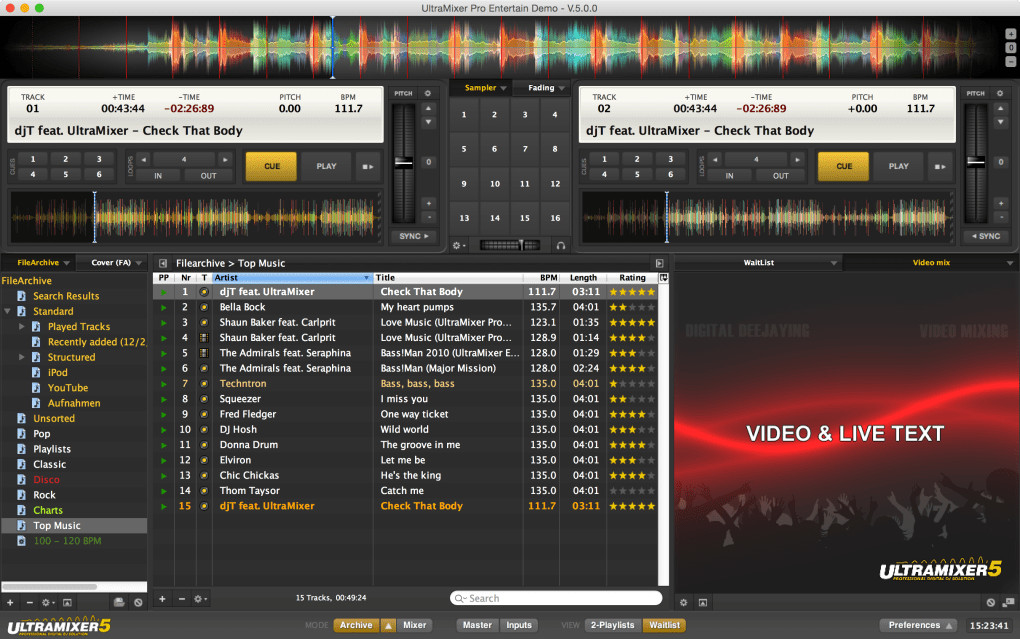Screen dimensions: 1020x639
Task: Switch MODE to Archive
Action: click(356, 625)
